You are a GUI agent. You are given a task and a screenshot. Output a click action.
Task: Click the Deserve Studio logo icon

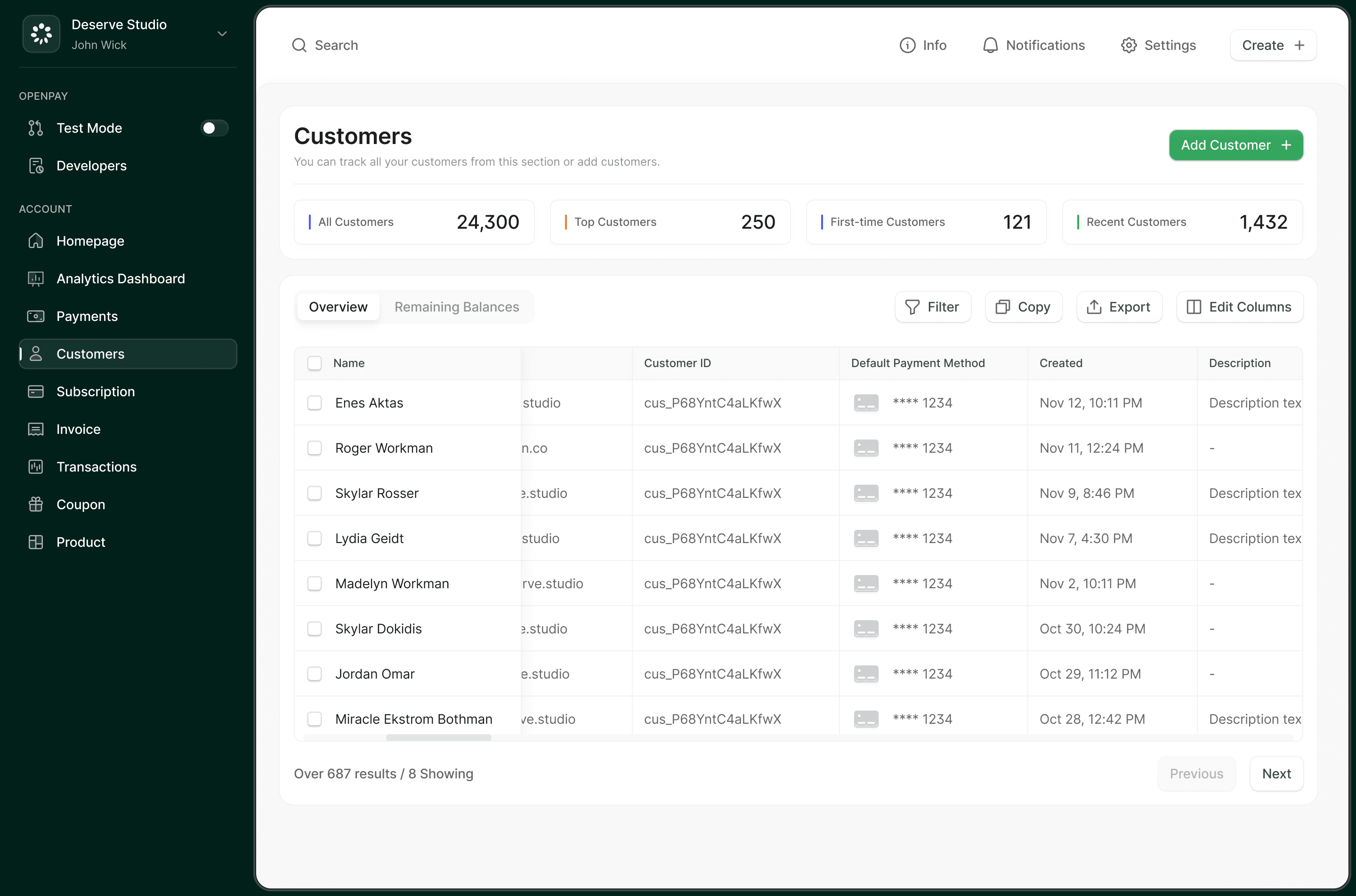[41, 34]
